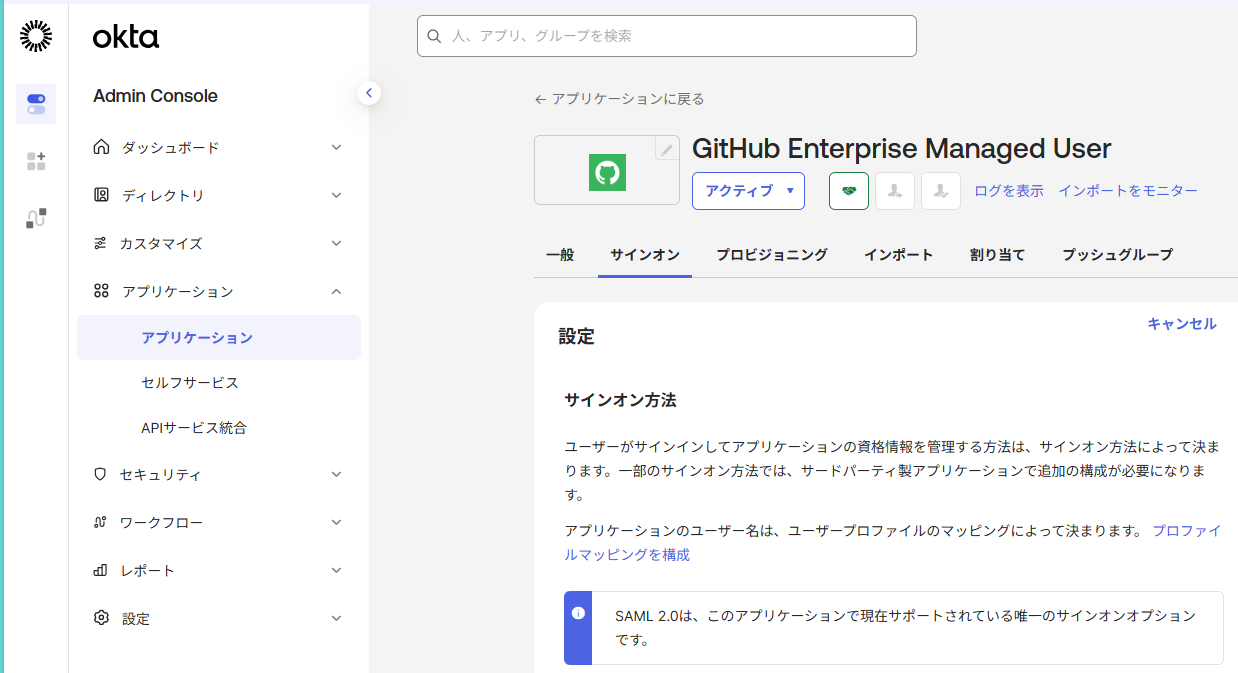This screenshot has height=673, width=1238.
Task: Click the セキュリティ shield icon
Action: [100, 474]
